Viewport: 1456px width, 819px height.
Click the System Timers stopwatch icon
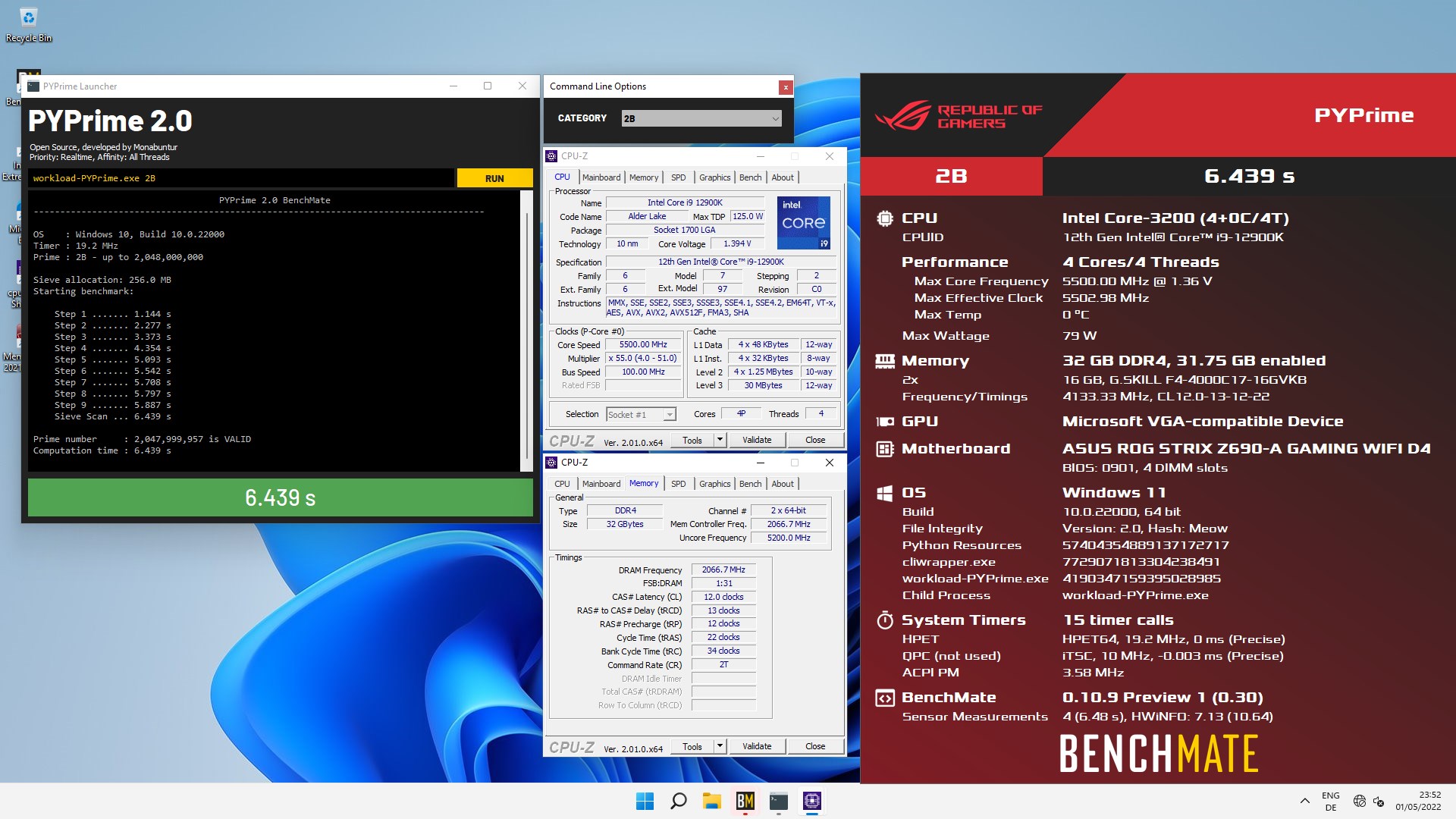point(884,620)
